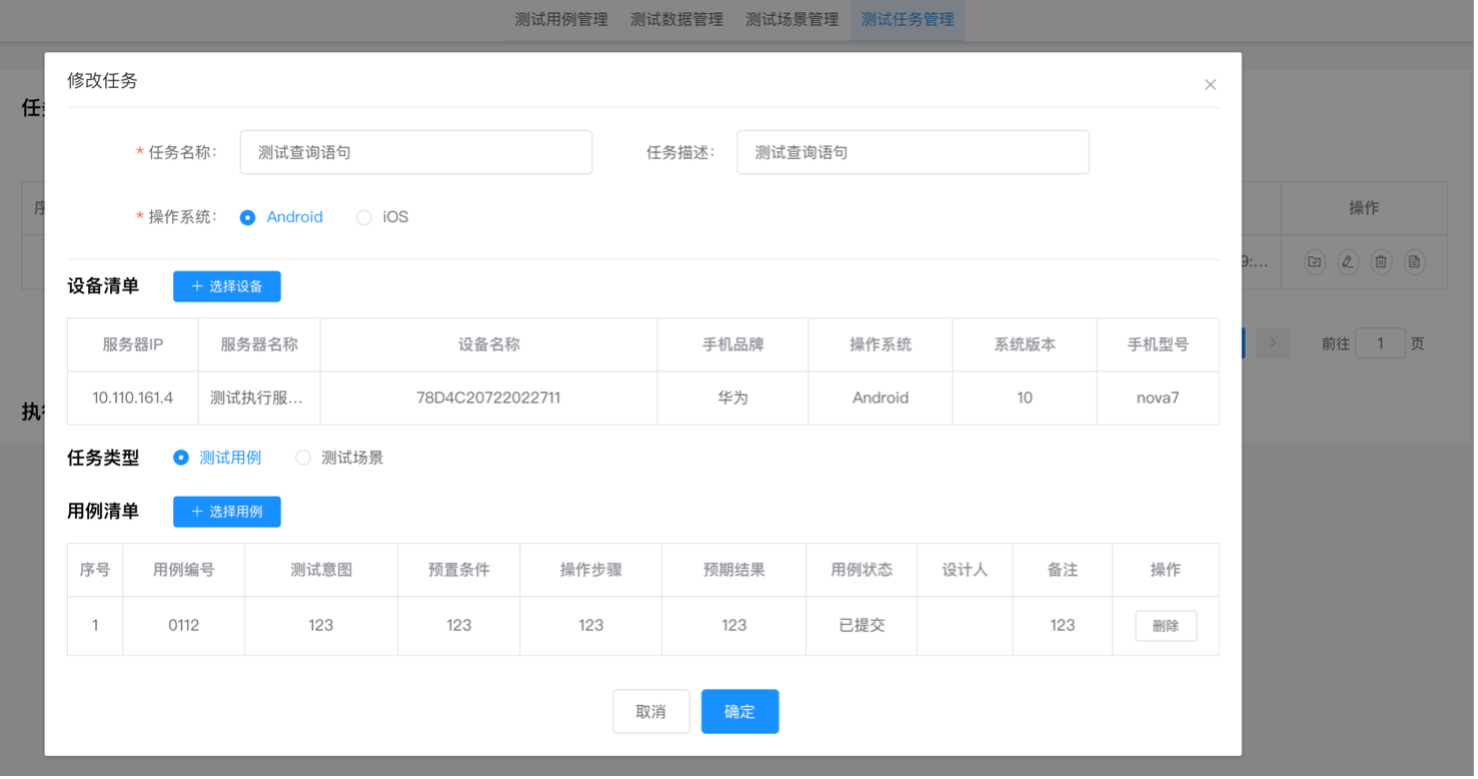Go to the 测试场景管理 tab
The image size is (1478, 779).
tap(792, 19)
